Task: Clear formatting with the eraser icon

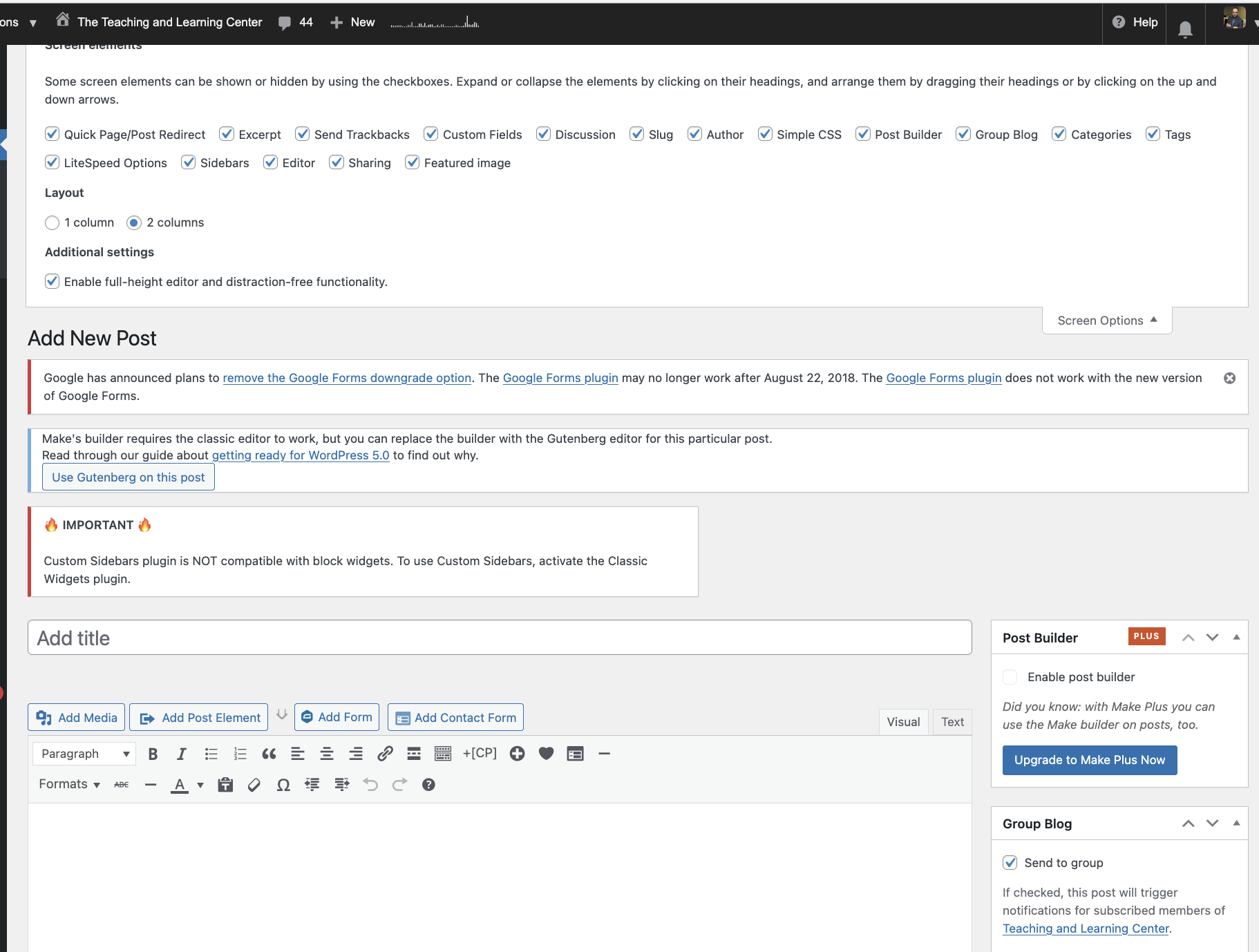Action: (254, 785)
